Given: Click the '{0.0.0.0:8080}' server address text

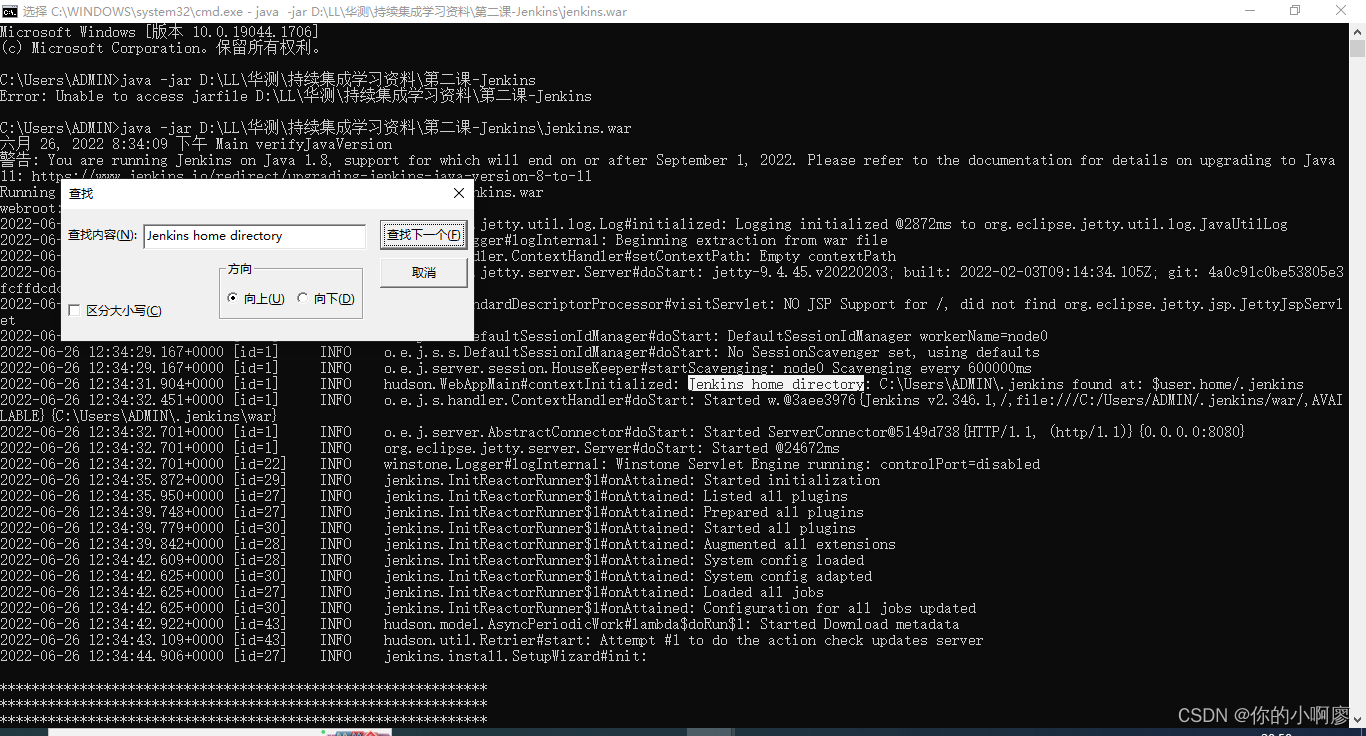Looking at the screenshot, I should point(1188,432).
